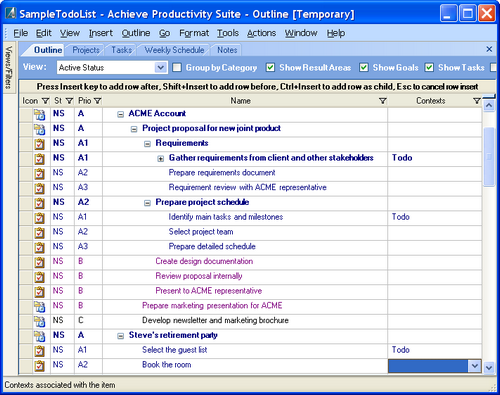Open the Format menu
This screenshot has height=395, width=500.
pos(194,33)
